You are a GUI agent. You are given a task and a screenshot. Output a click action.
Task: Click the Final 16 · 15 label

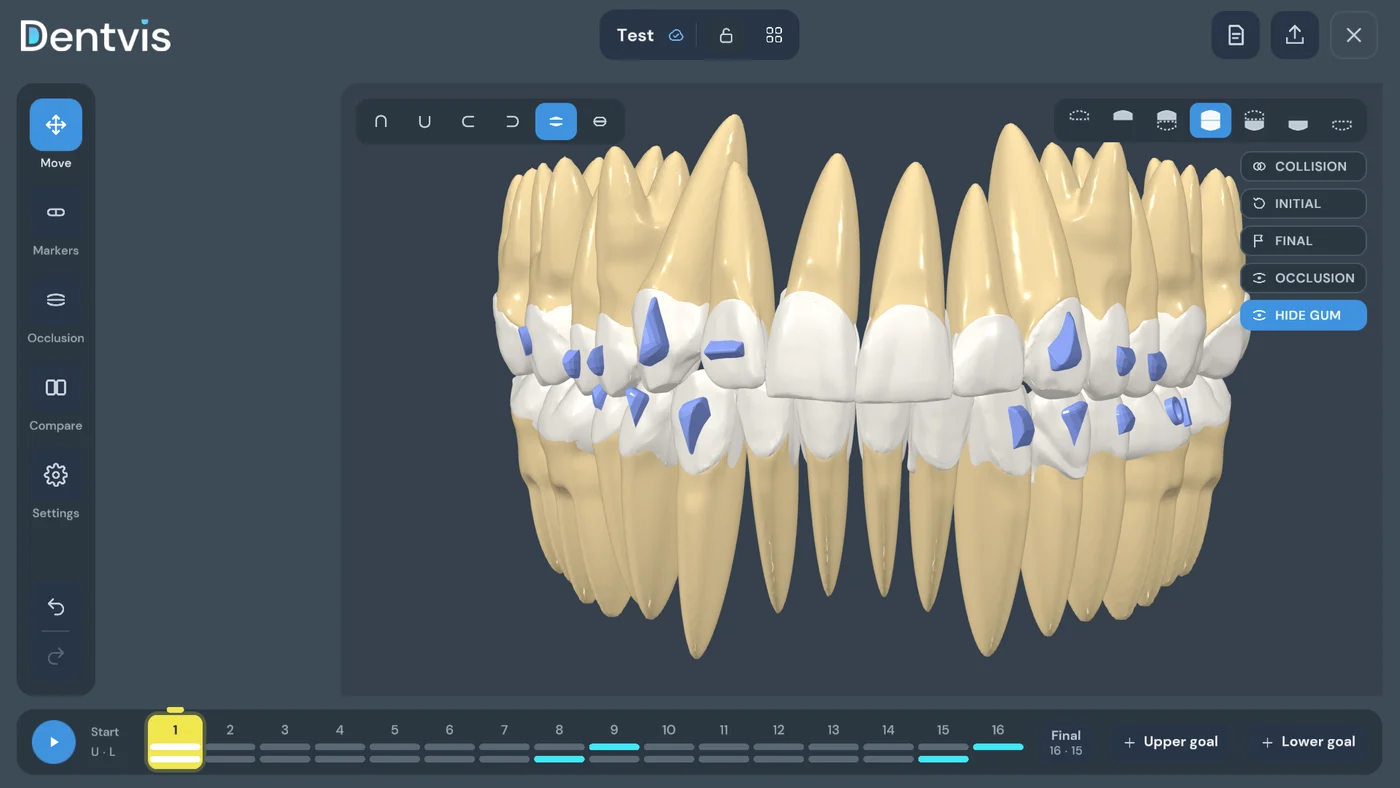1066,742
